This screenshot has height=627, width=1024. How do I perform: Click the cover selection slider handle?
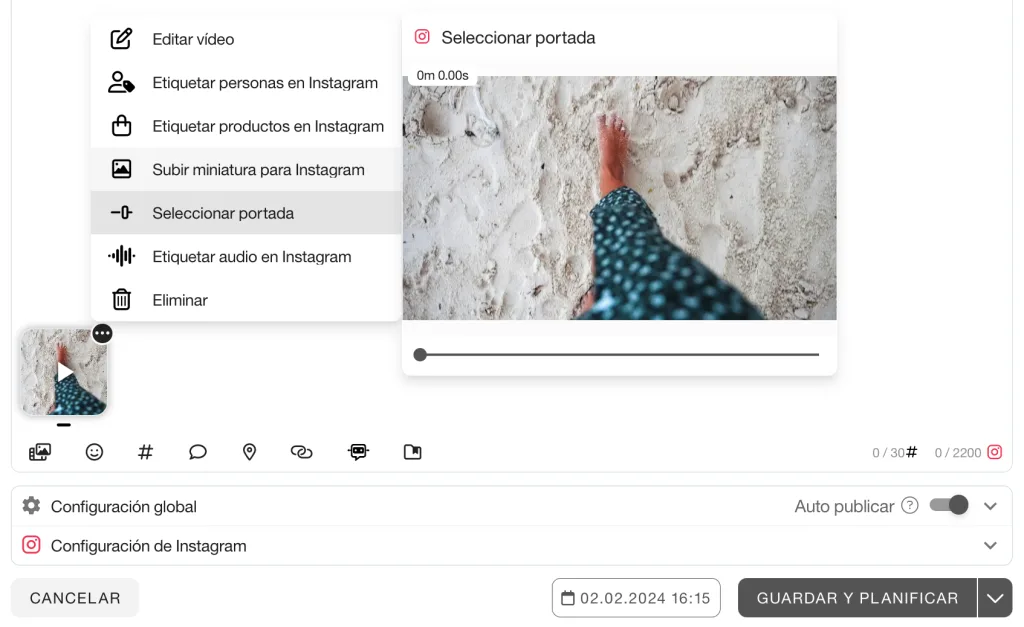[420, 355]
